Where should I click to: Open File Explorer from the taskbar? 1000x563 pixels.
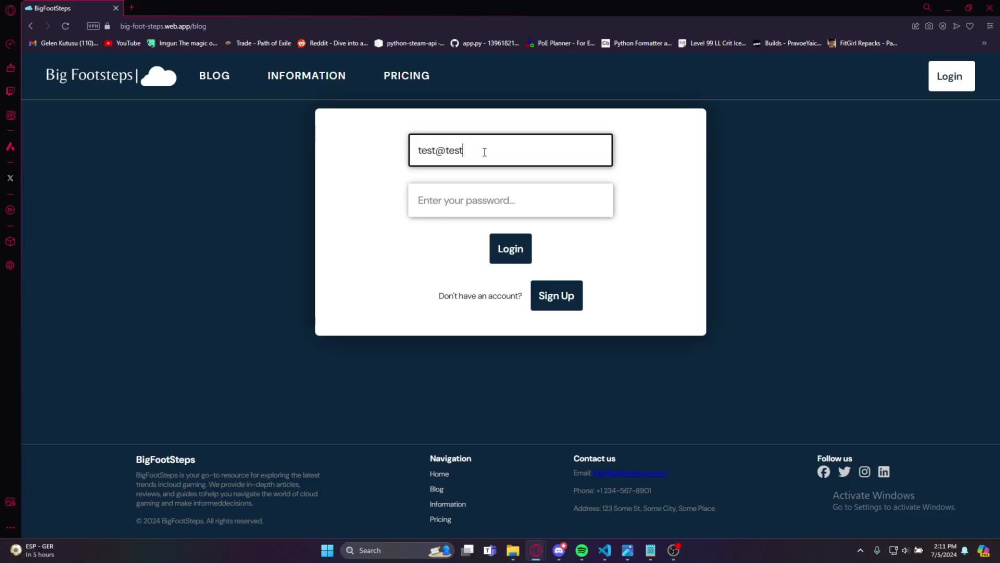coord(513,550)
